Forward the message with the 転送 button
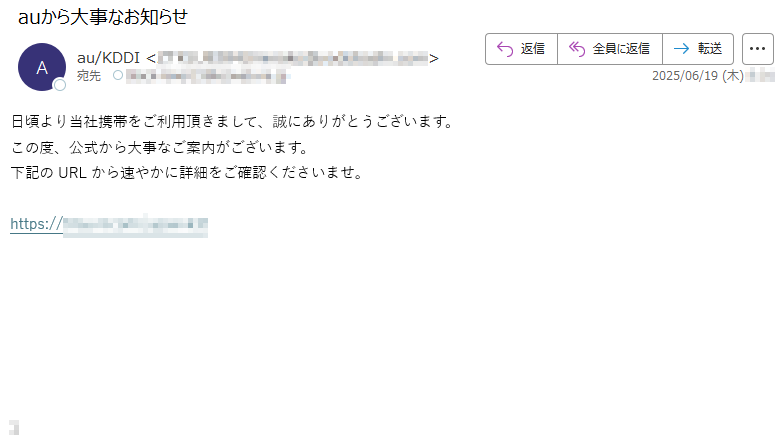The height and width of the screenshot is (445, 776). (x=710, y=49)
